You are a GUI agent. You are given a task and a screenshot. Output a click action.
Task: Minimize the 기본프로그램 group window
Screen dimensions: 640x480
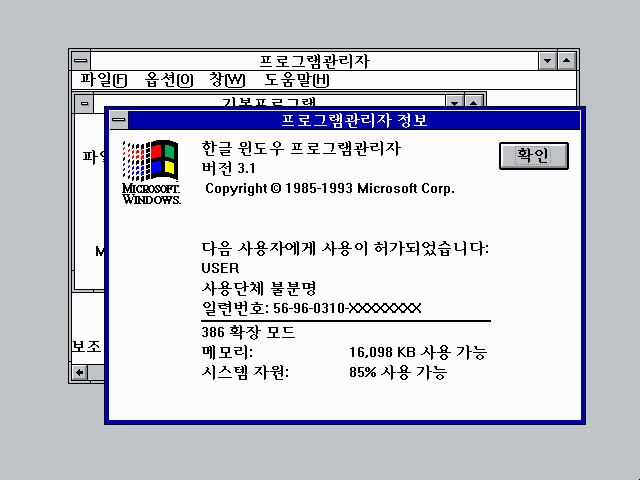(454, 101)
